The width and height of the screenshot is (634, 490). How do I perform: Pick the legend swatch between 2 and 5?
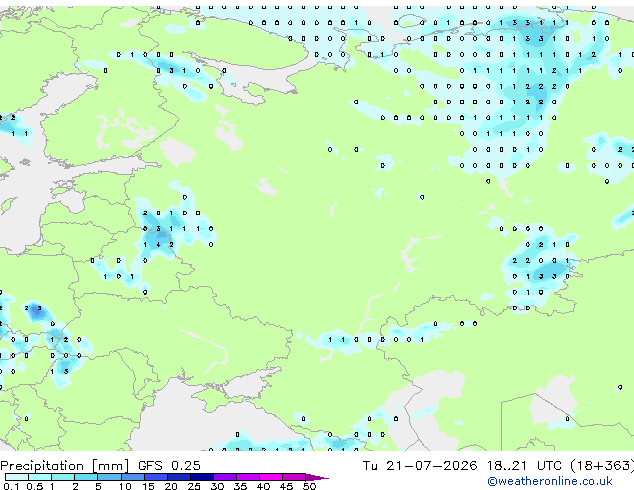click(86, 477)
